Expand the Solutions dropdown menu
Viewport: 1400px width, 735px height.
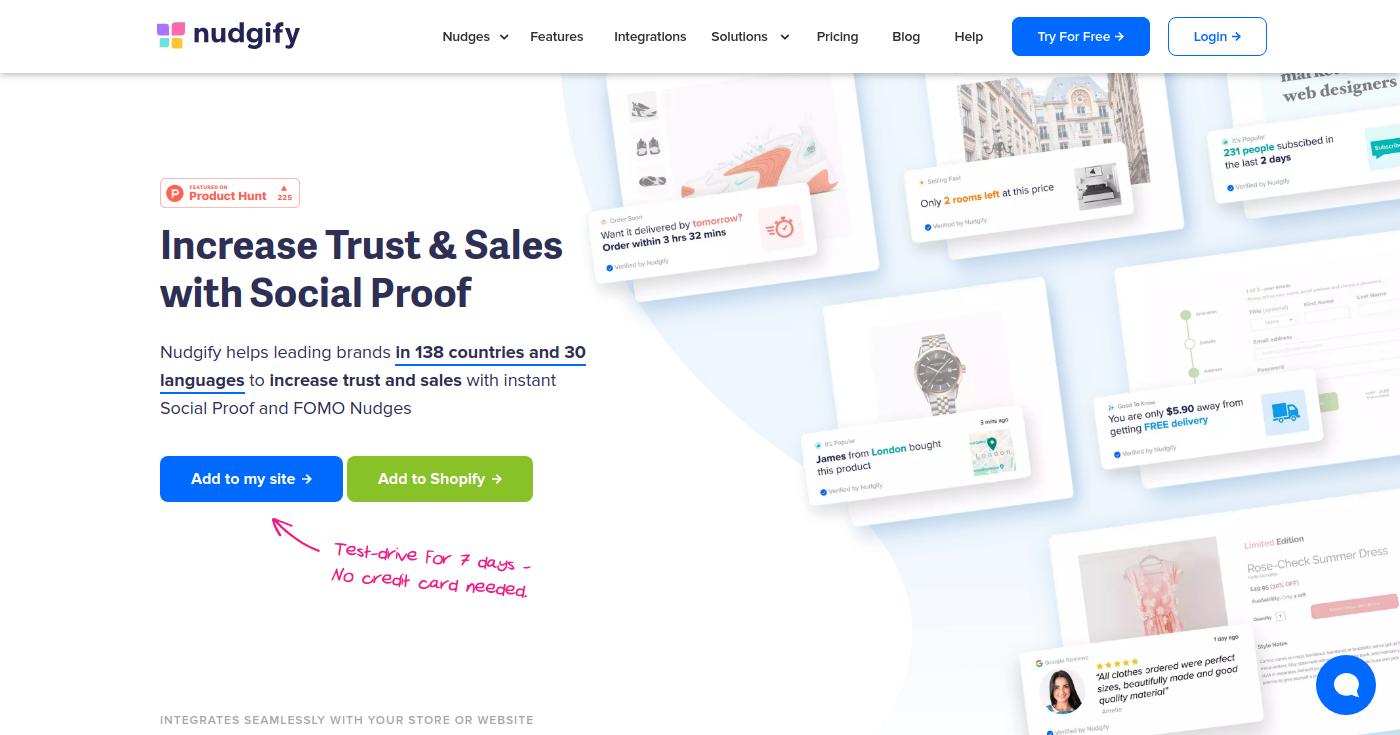pyautogui.click(x=750, y=37)
